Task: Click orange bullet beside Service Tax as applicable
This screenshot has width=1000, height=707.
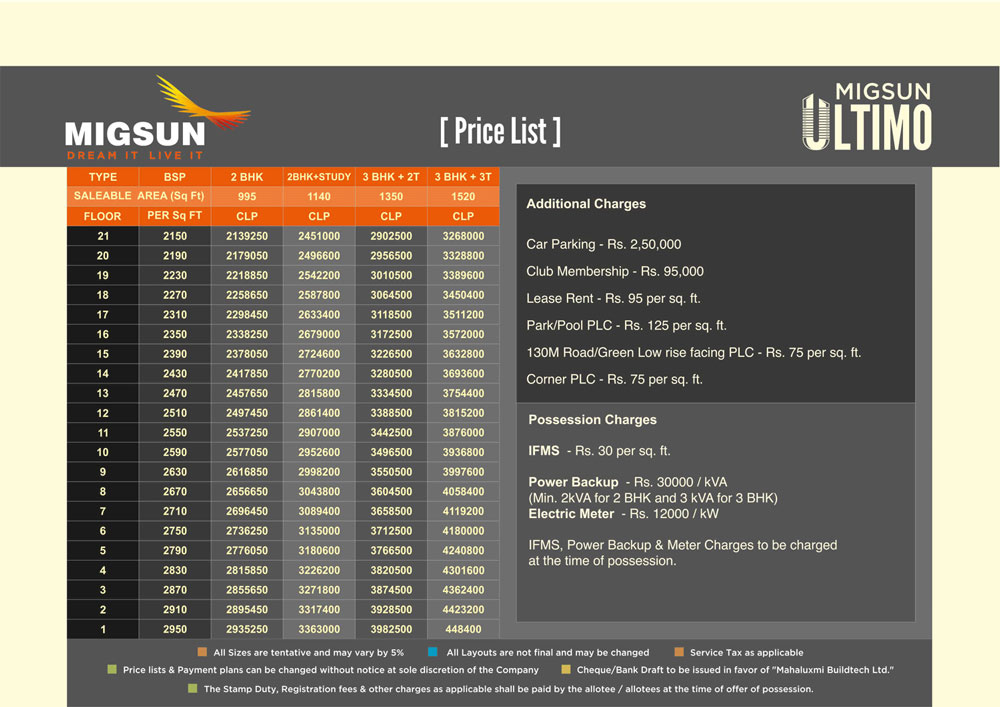Action: (x=679, y=652)
